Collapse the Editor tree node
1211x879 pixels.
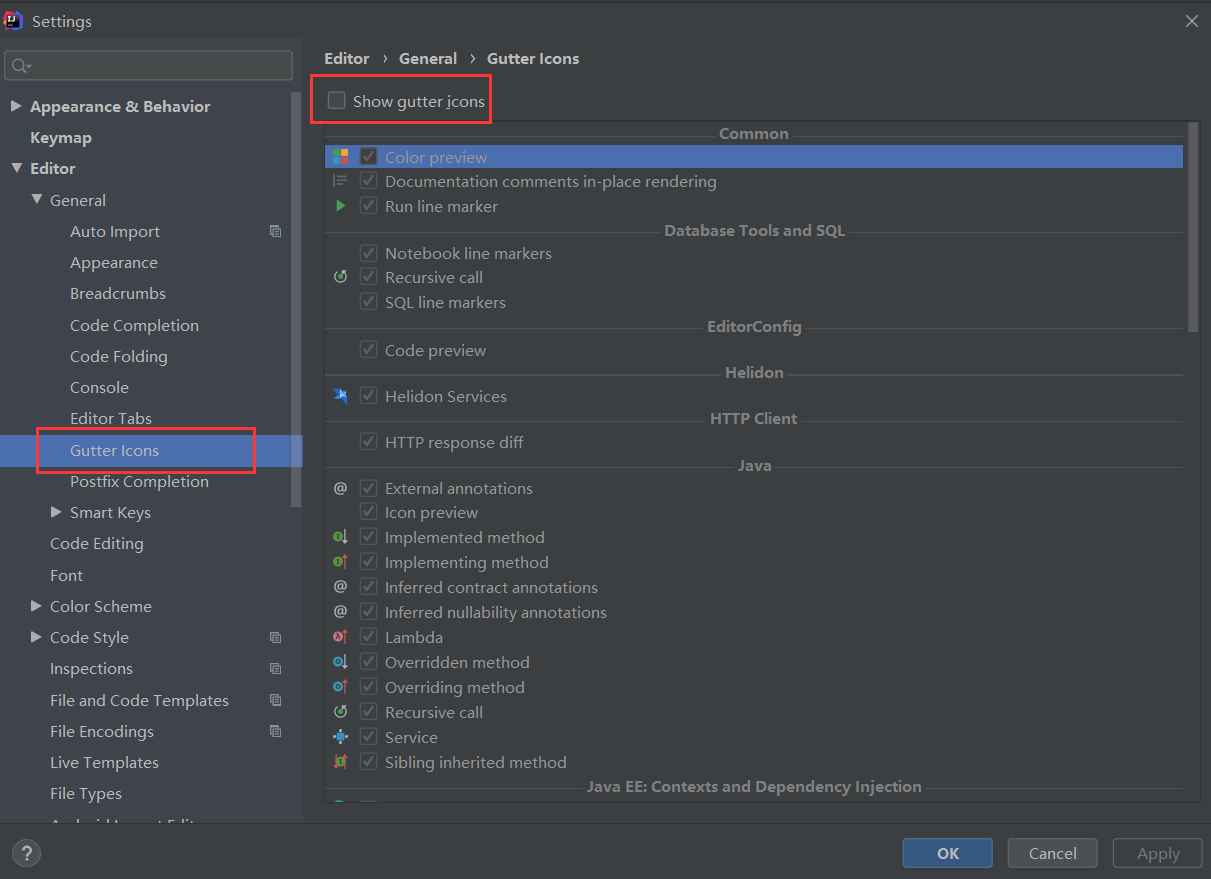tap(16, 168)
